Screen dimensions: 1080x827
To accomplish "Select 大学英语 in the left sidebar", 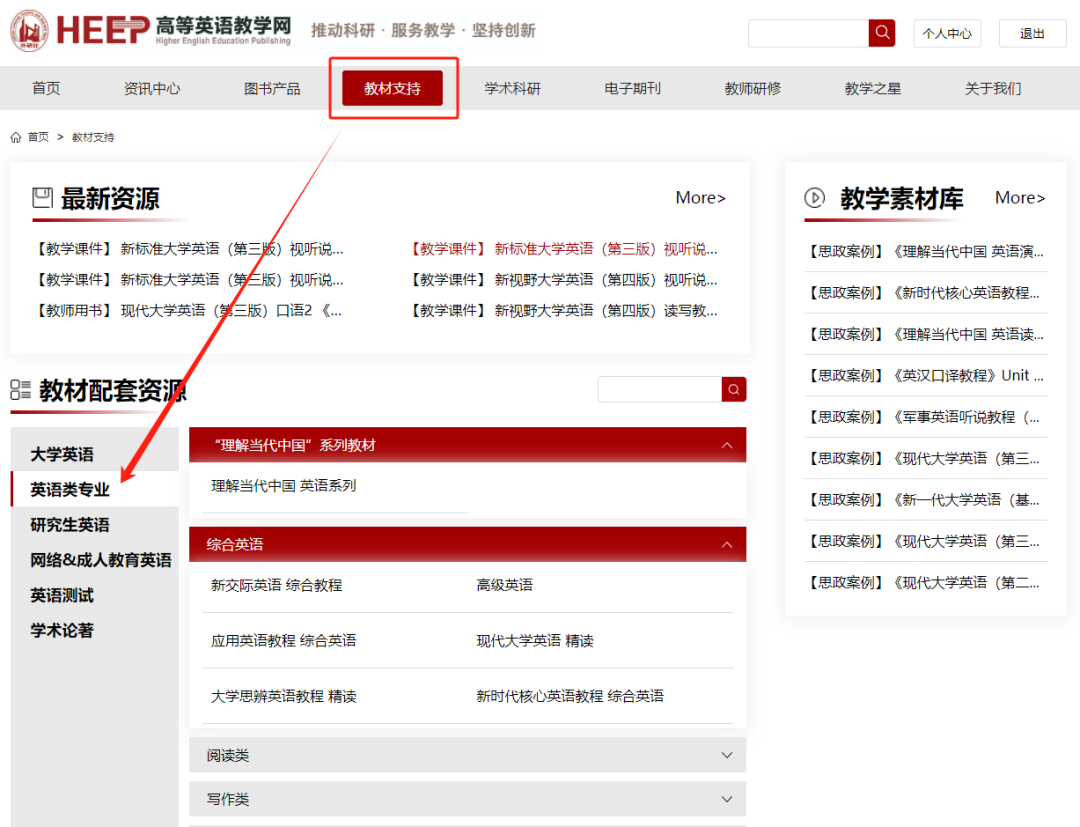I will (62, 454).
